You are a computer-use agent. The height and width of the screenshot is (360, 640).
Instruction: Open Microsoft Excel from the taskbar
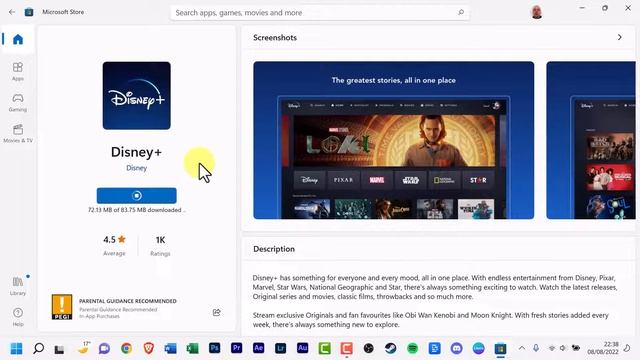point(192,348)
